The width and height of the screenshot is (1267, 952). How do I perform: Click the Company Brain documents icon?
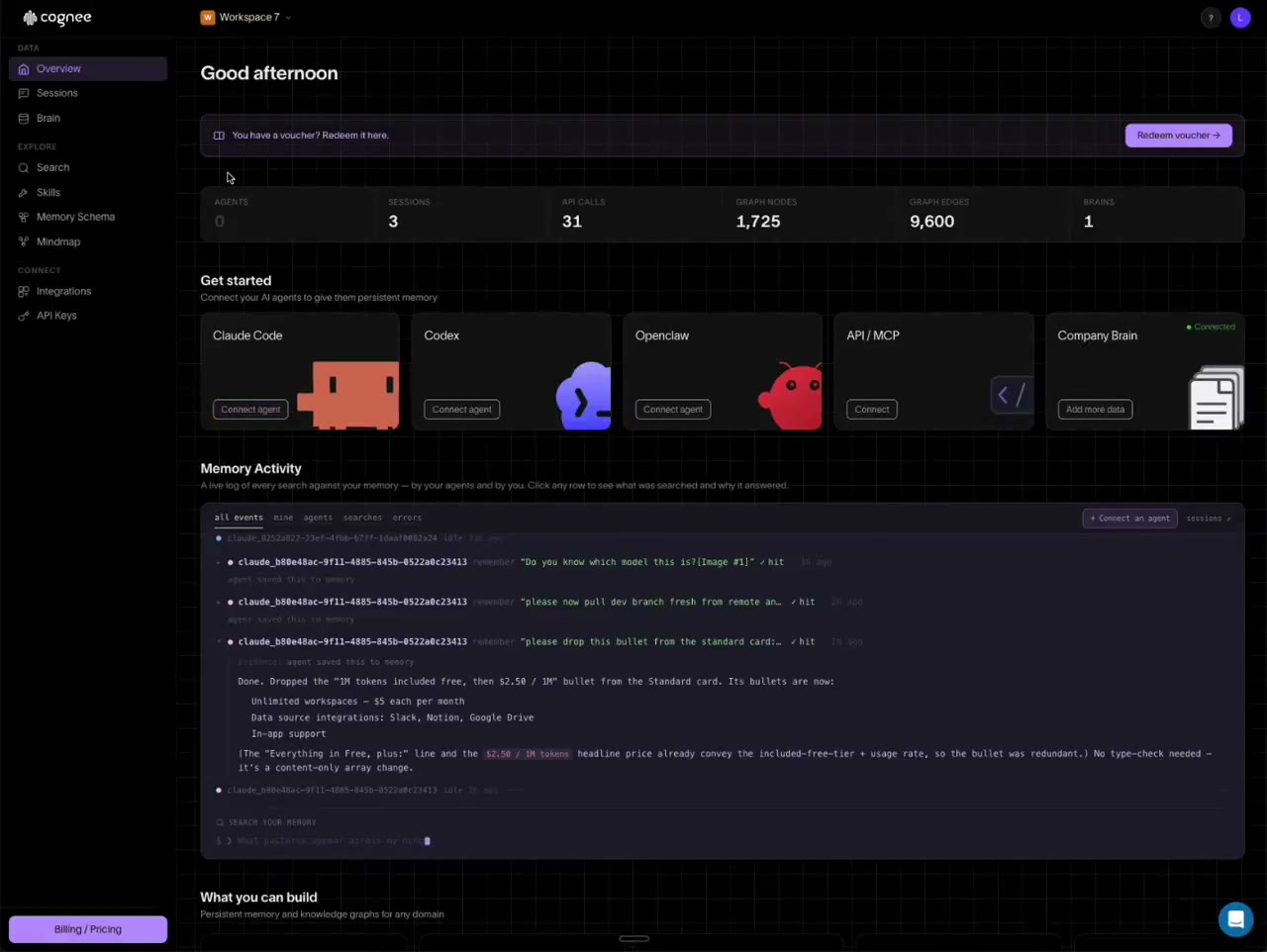coord(1217,398)
